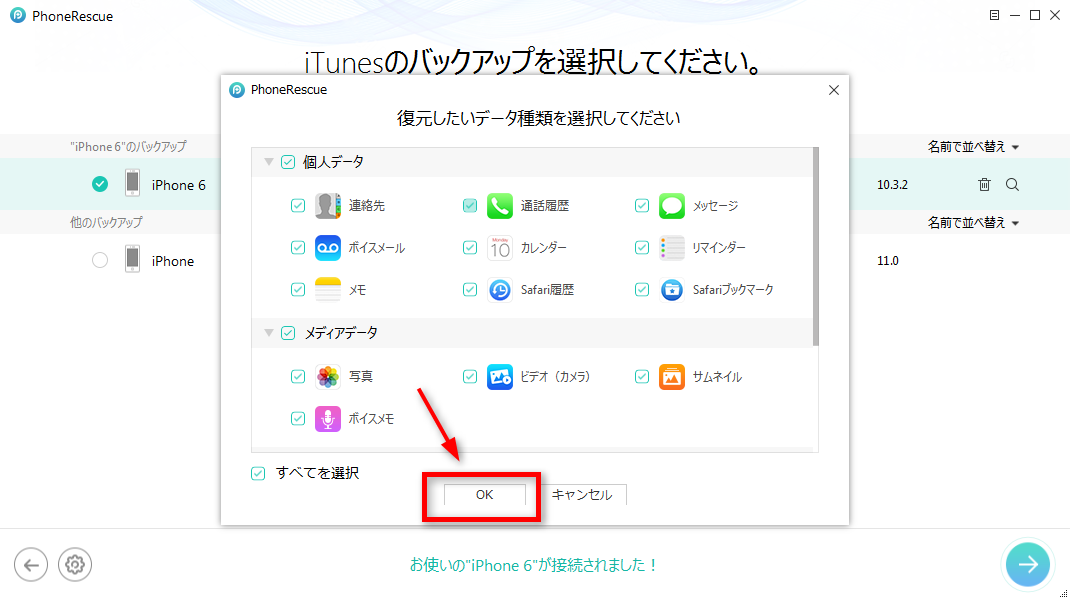Click the green Call History phone icon
Image resolution: width=1070 pixels, height=600 pixels.
[500, 205]
